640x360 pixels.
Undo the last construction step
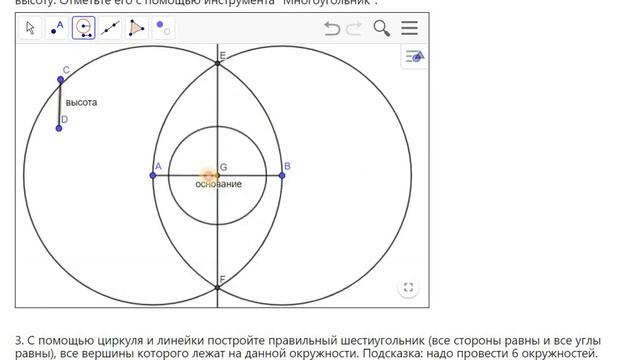[x=332, y=29]
